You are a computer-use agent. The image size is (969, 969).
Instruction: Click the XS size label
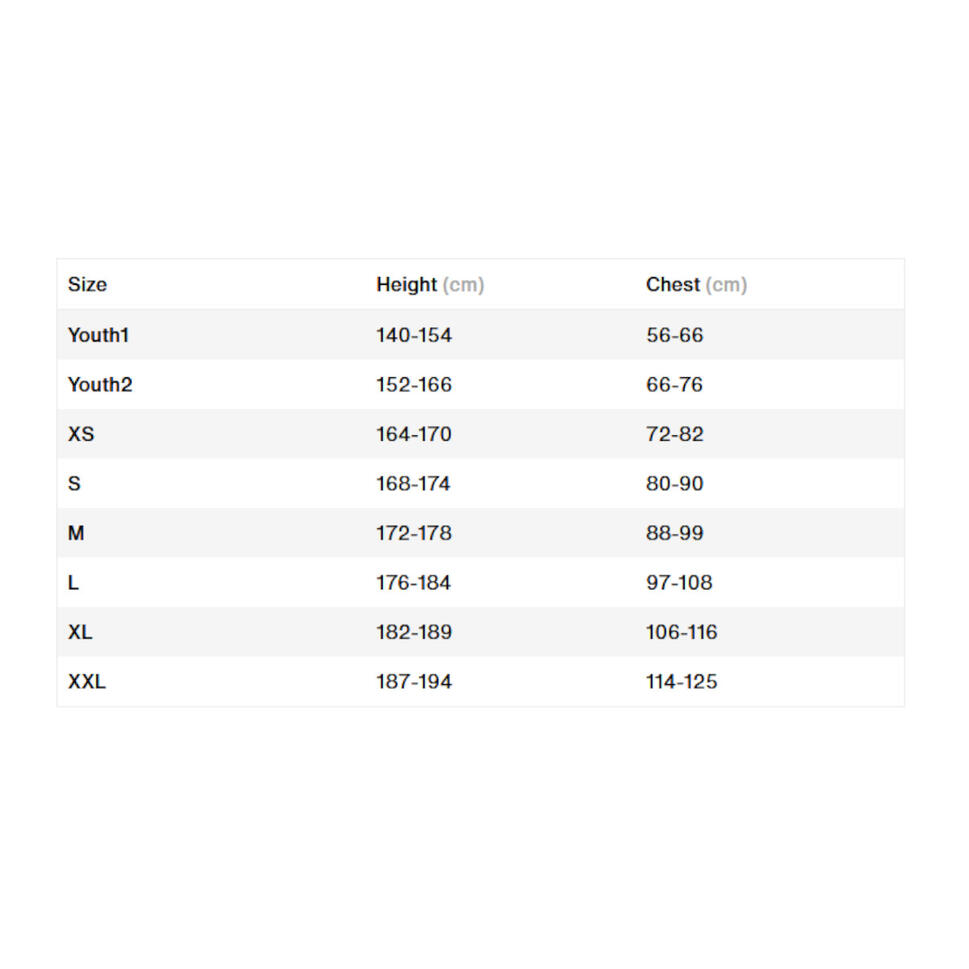81,434
